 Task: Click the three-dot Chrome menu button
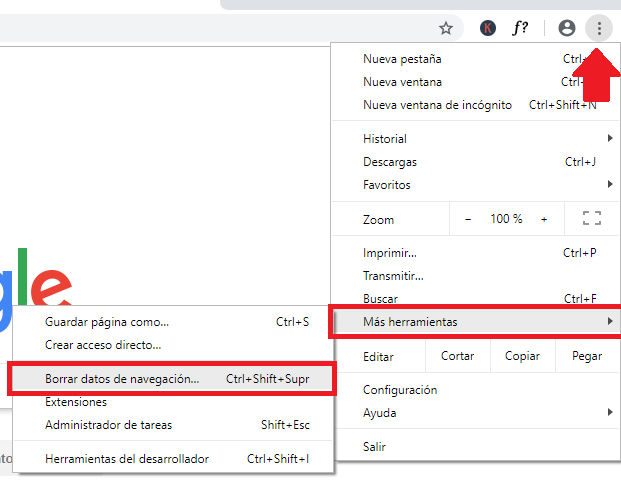coord(599,28)
